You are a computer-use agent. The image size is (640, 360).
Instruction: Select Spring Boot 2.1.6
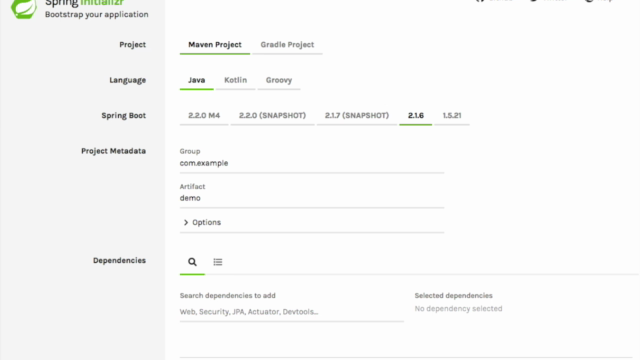[416, 116]
